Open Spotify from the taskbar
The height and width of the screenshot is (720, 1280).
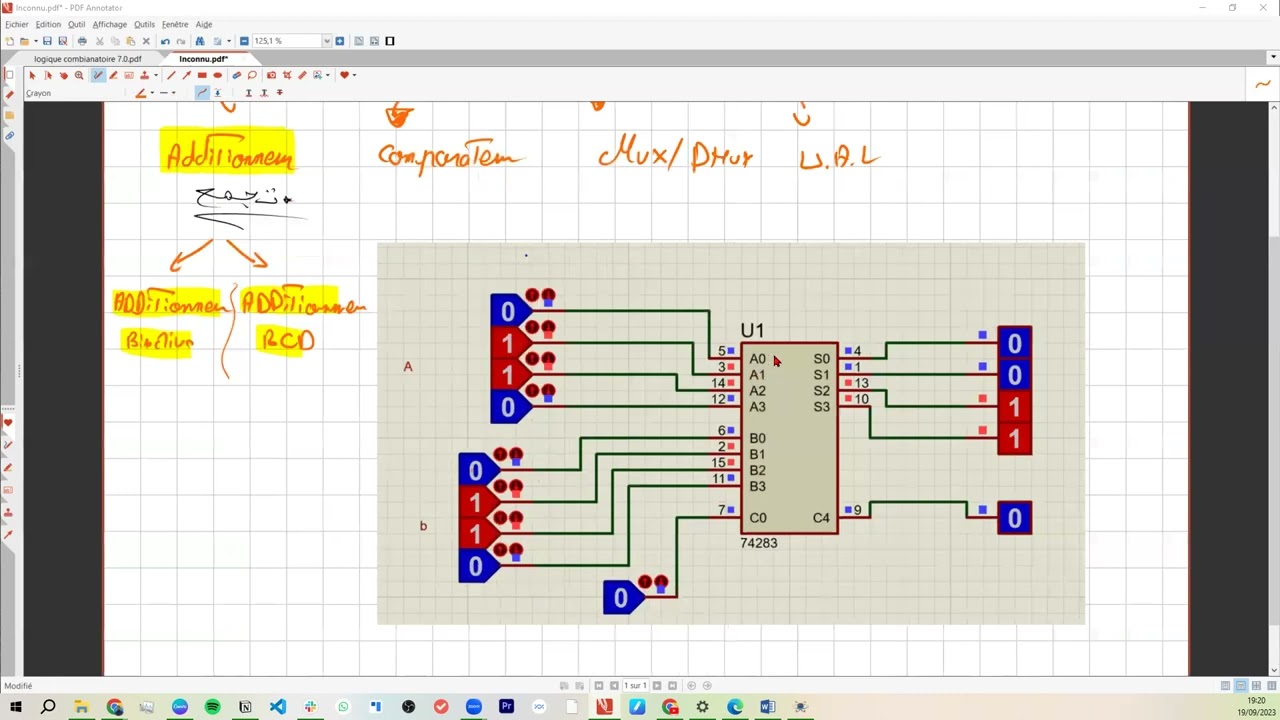point(212,707)
